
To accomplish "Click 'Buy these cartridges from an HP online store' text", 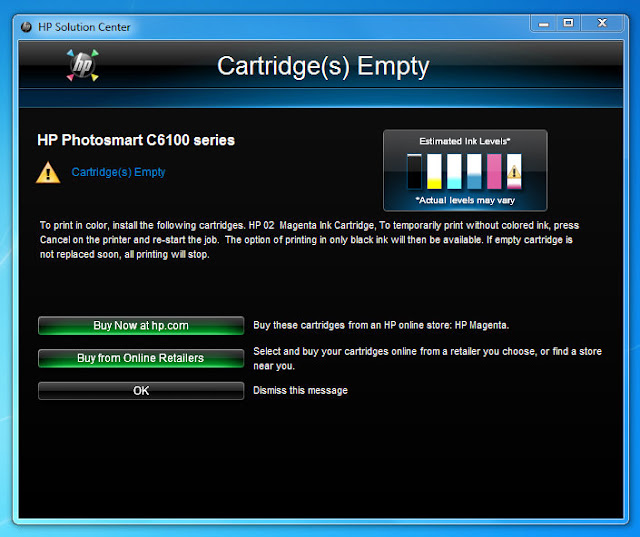I will pyautogui.click(x=381, y=325).
